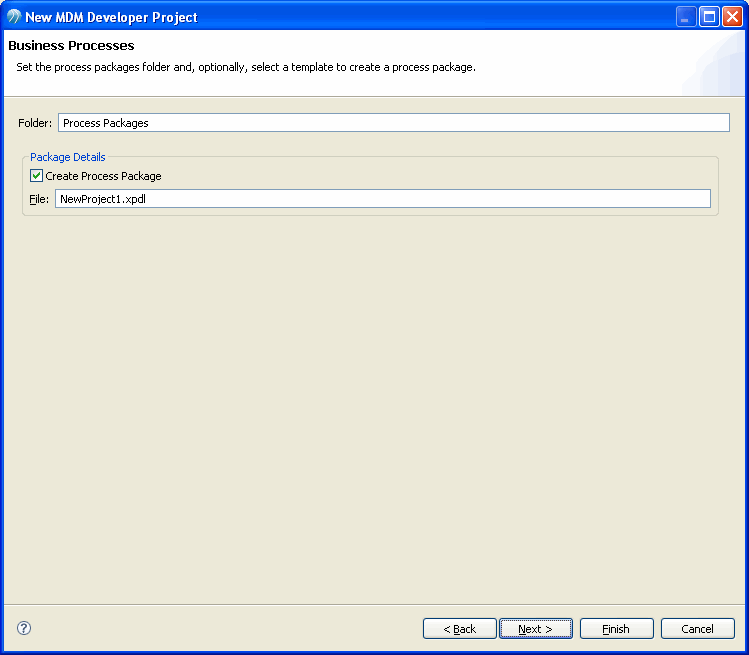Go back with the Back button
Screen dimensions: 749x655
[460, 629]
